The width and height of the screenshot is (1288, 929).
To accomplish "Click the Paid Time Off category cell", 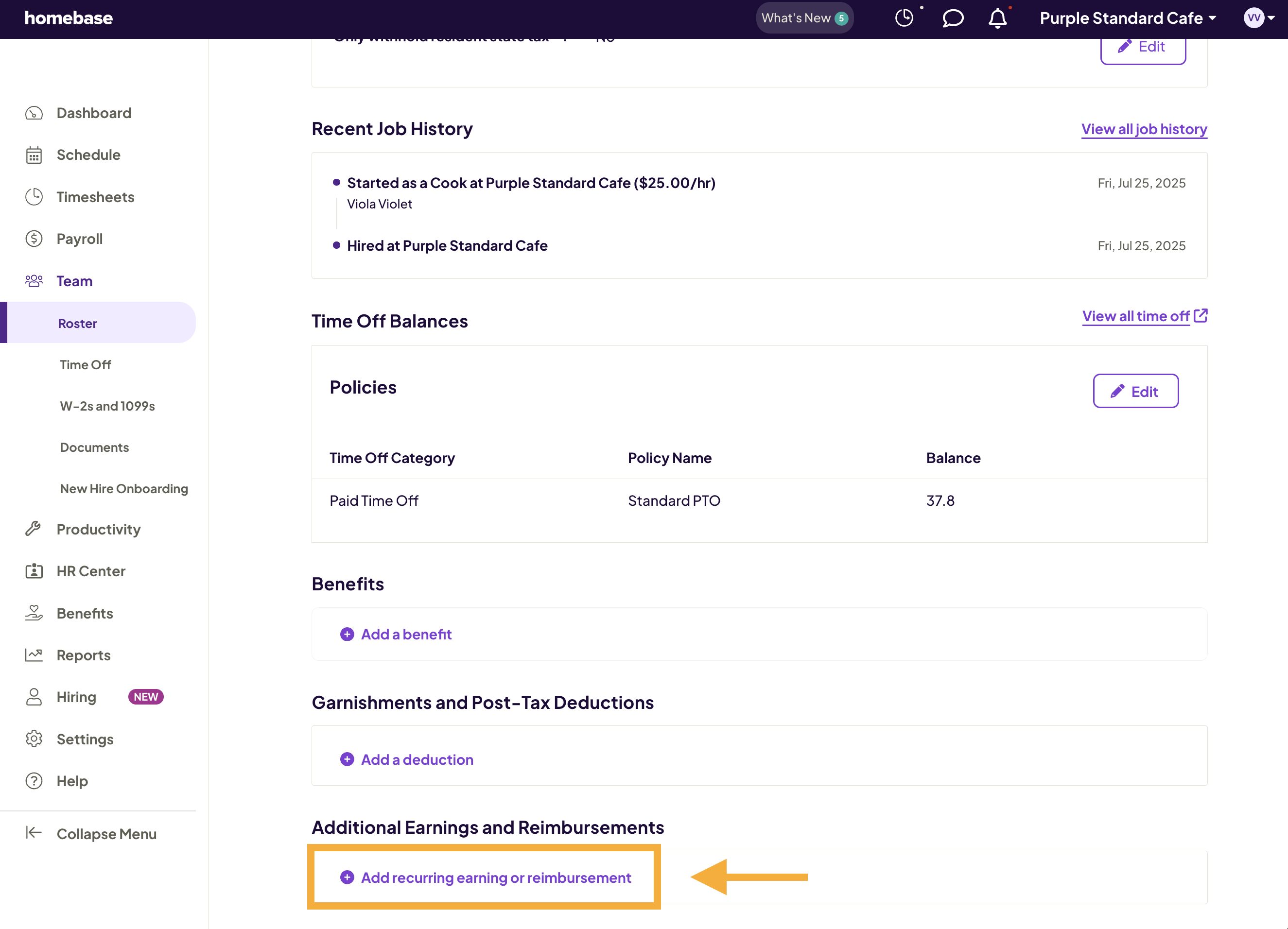I will click(x=374, y=501).
